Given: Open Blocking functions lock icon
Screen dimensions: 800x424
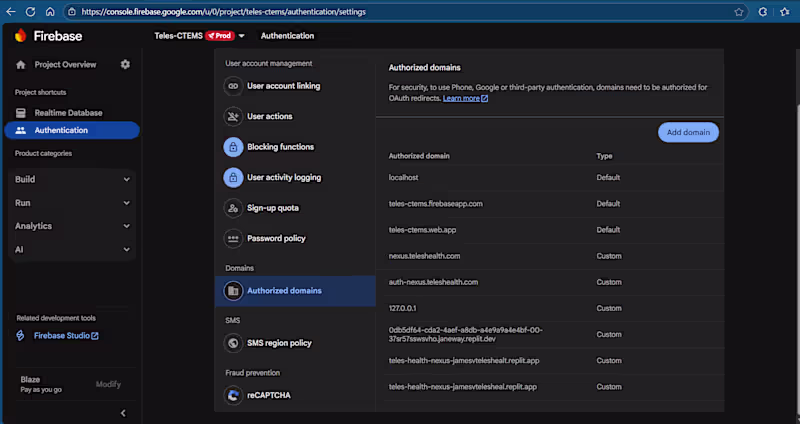Looking at the screenshot, I should pos(233,147).
